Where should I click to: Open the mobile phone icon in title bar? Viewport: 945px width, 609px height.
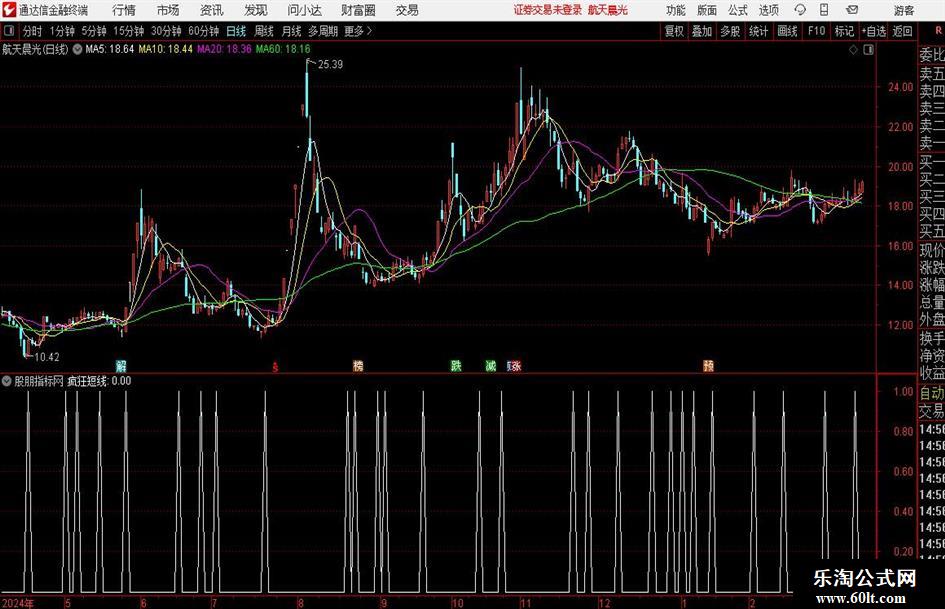[824, 10]
